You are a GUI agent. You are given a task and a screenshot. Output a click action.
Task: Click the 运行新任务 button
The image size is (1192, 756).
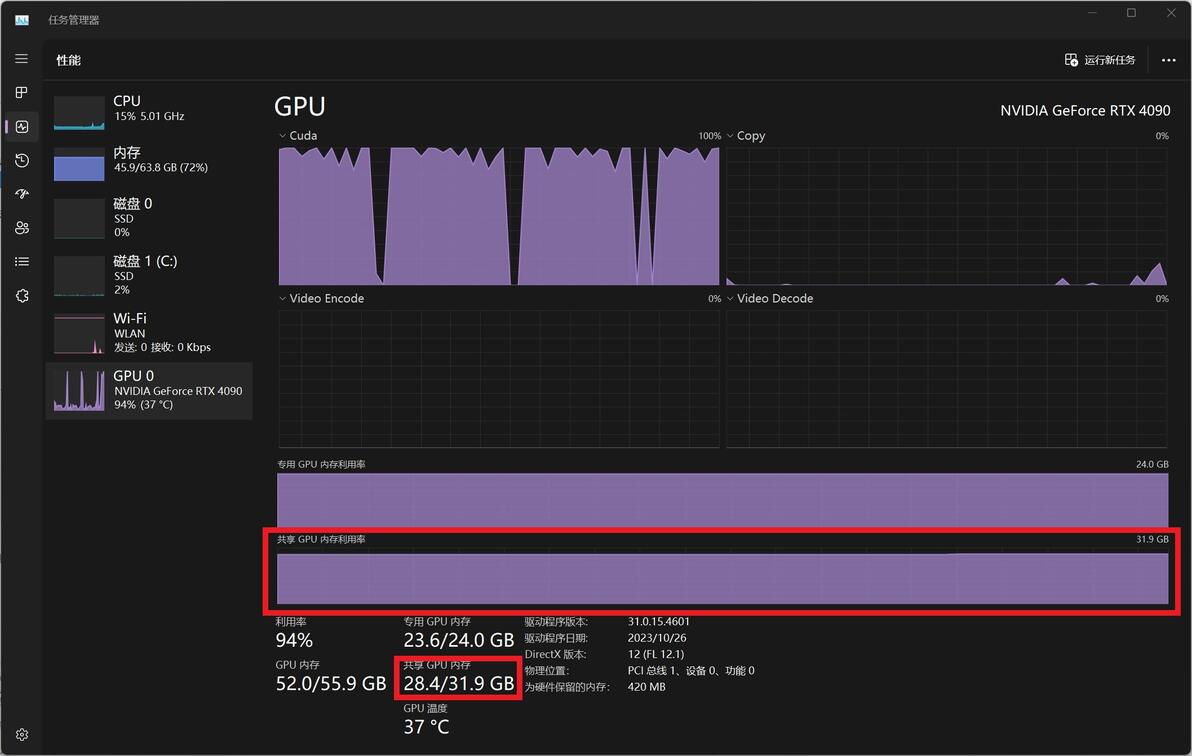click(x=1100, y=60)
